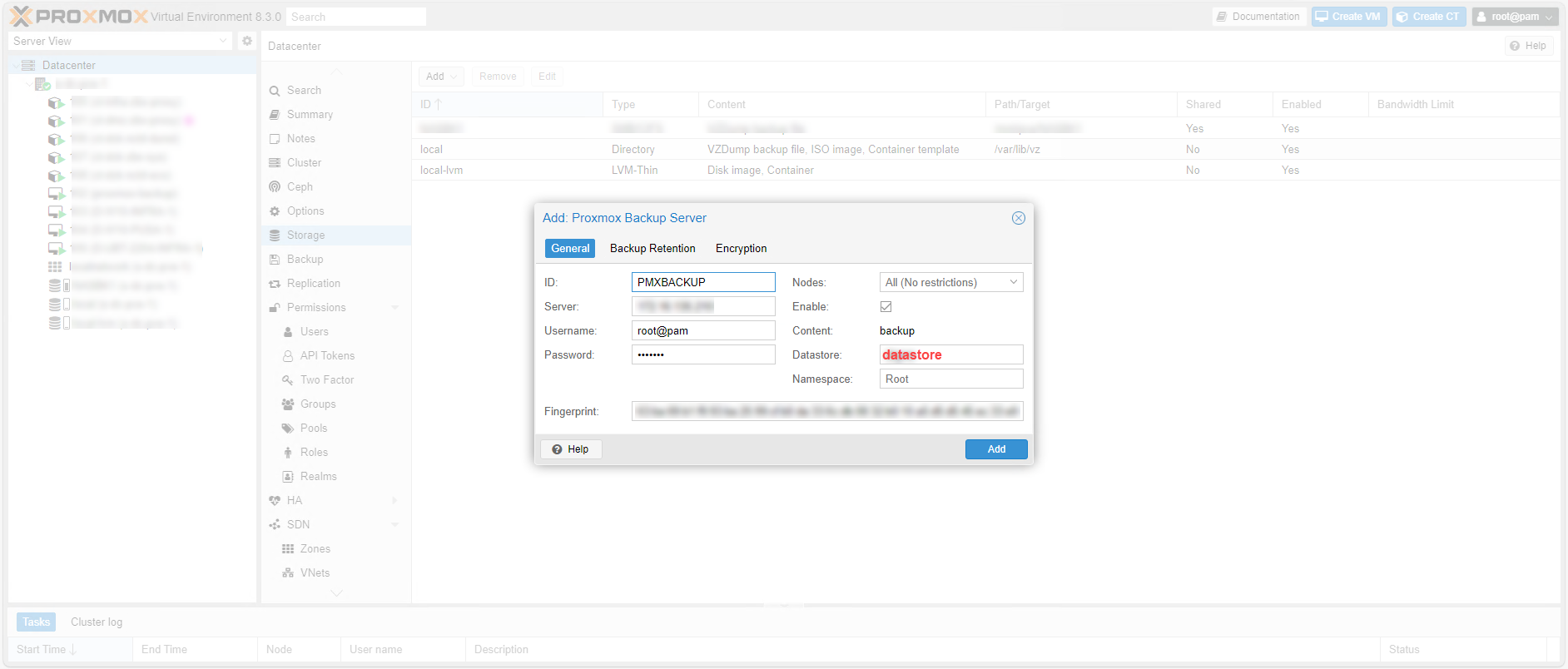The image size is (1568, 669).
Task: Click the Groups icon
Action: coord(288,404)
